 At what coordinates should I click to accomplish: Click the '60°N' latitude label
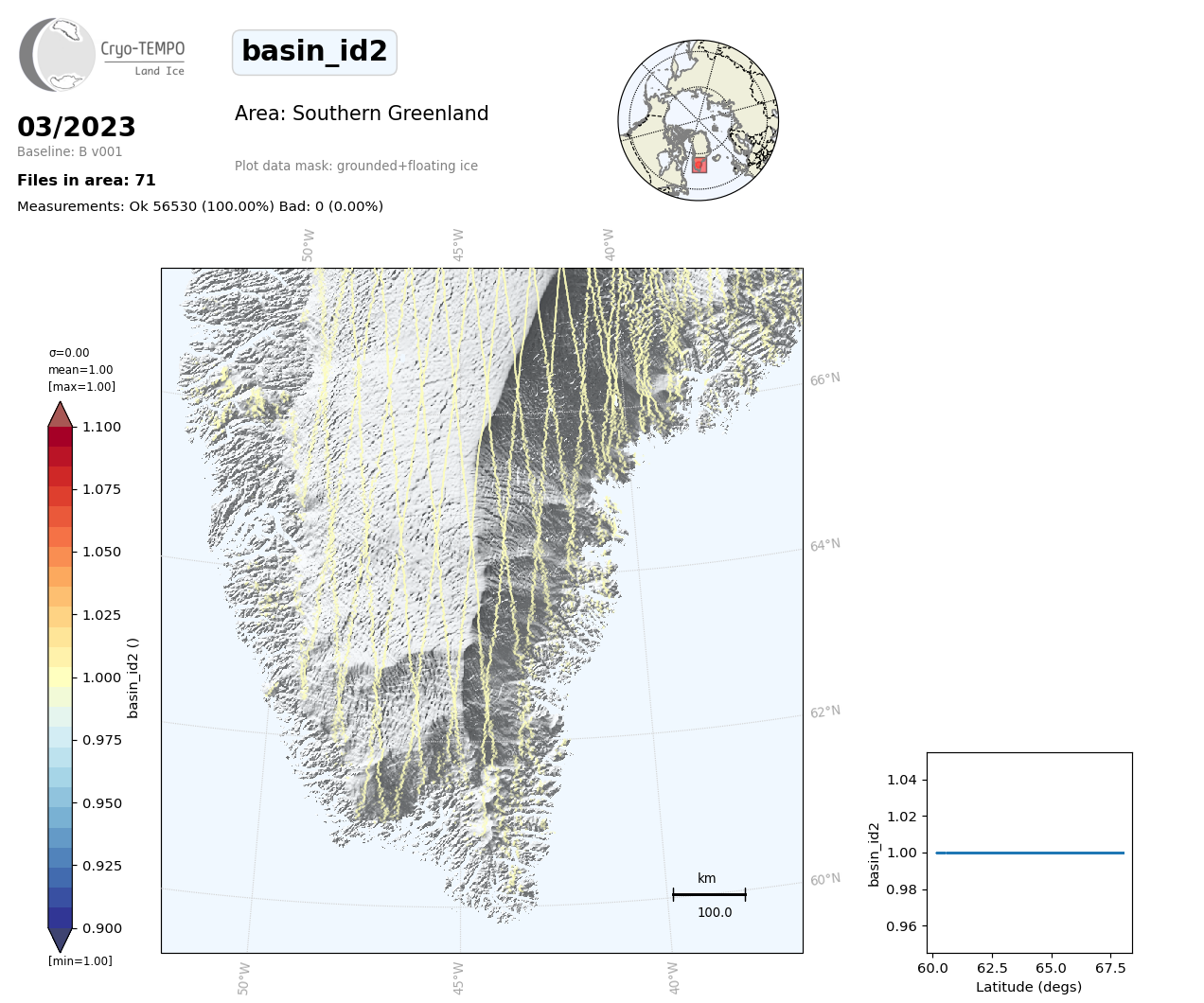pyautogui.click(x=825, y=880)
